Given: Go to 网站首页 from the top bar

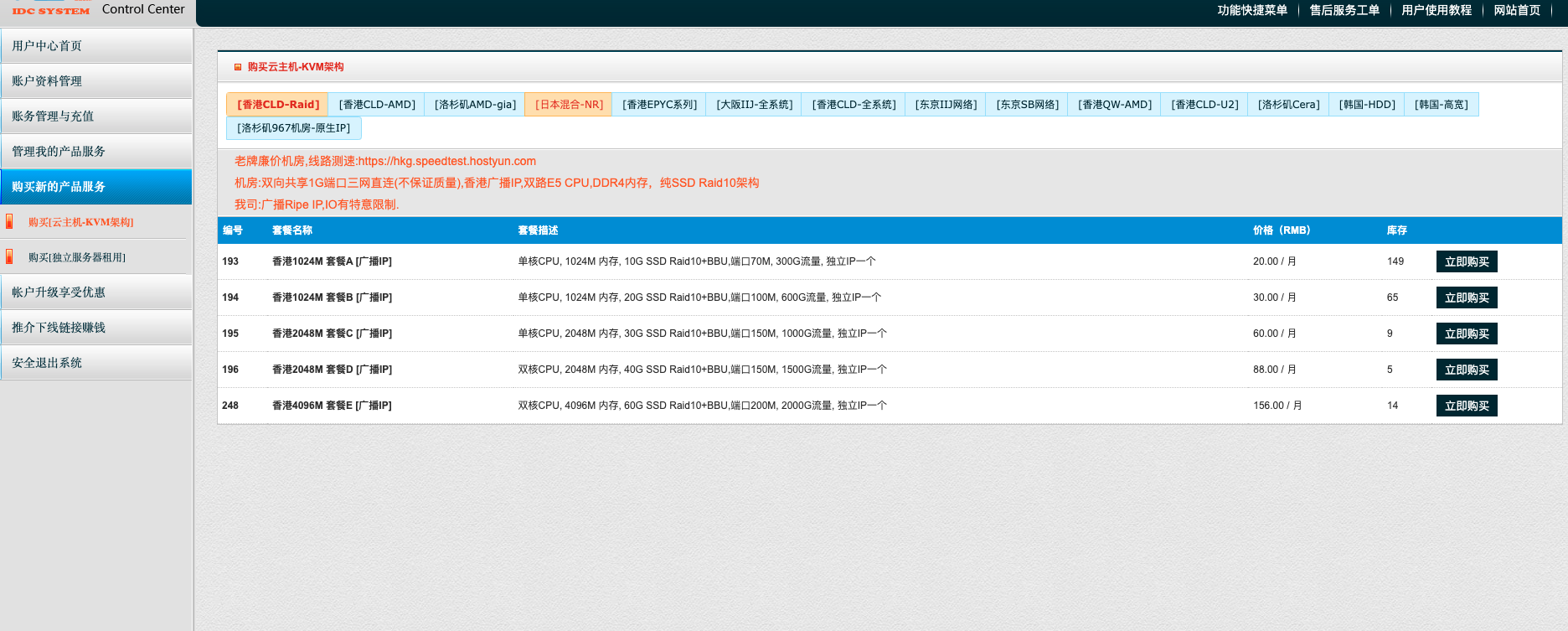Looking at the screenshot, I should (1517, 10).
